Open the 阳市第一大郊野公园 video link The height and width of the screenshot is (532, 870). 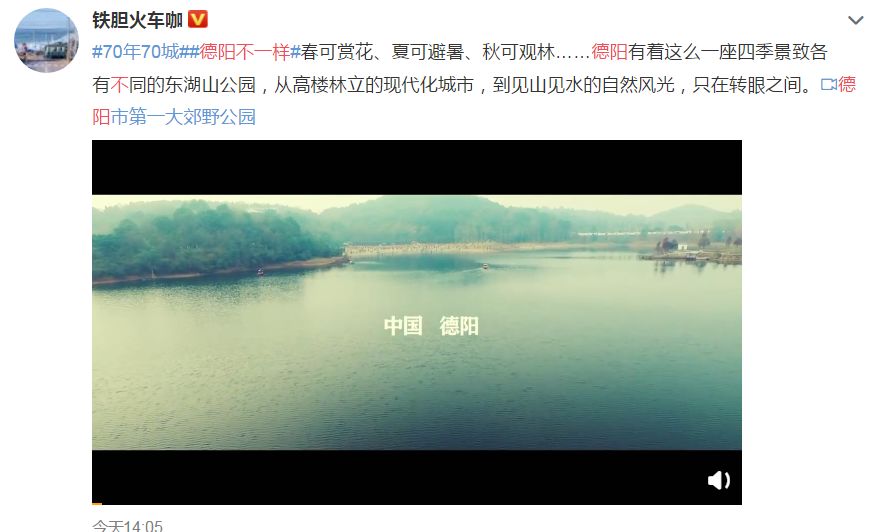174,117
